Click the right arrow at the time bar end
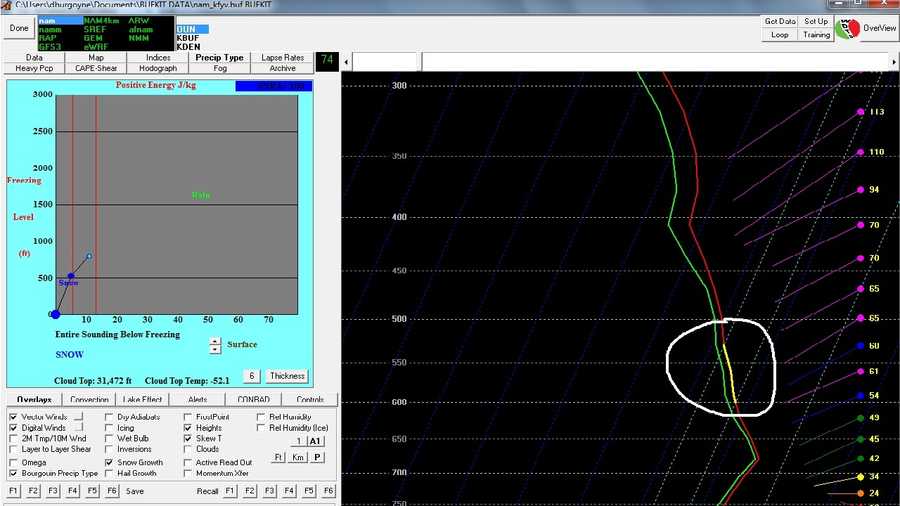 tap(894, 61)
